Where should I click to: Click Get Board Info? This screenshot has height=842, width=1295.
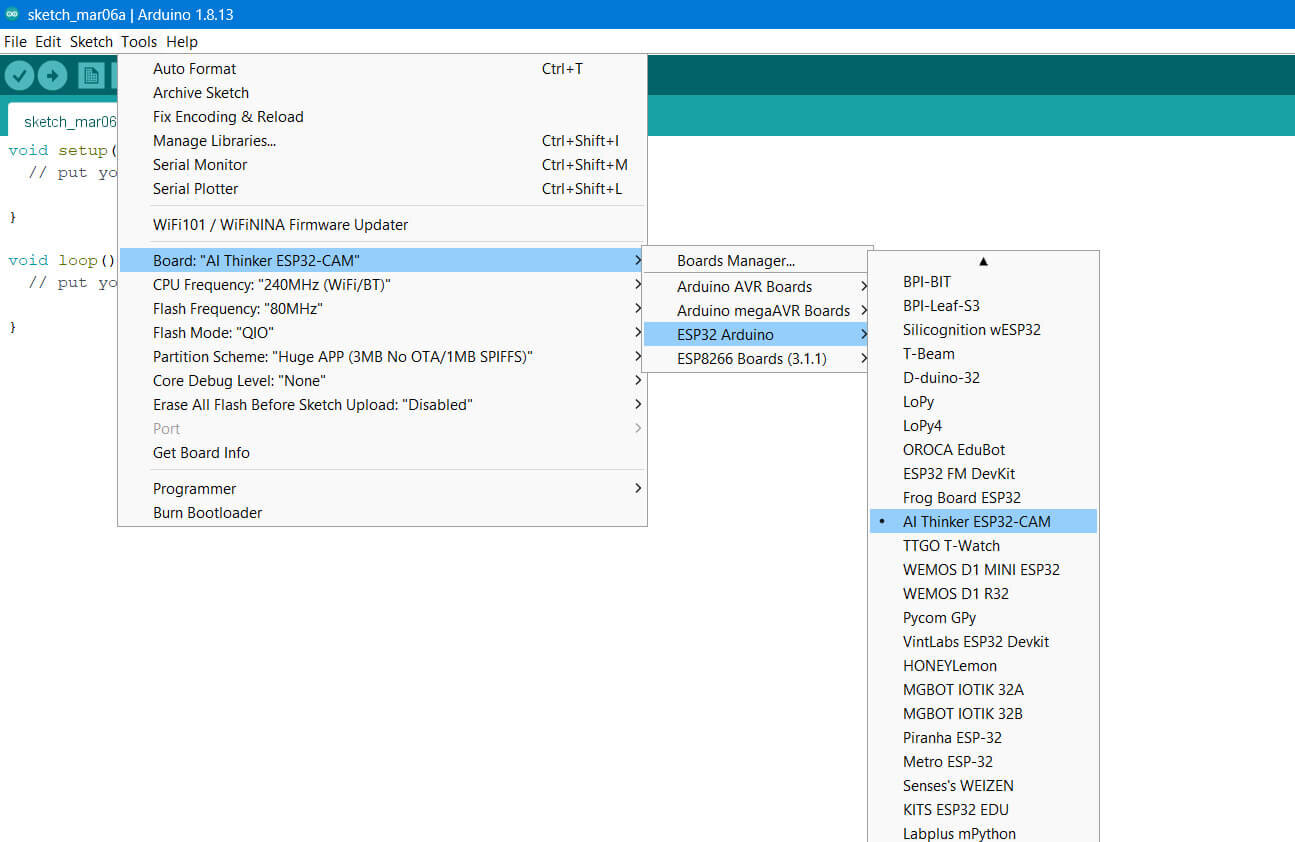pyautogui.click(x=201, y=452)
